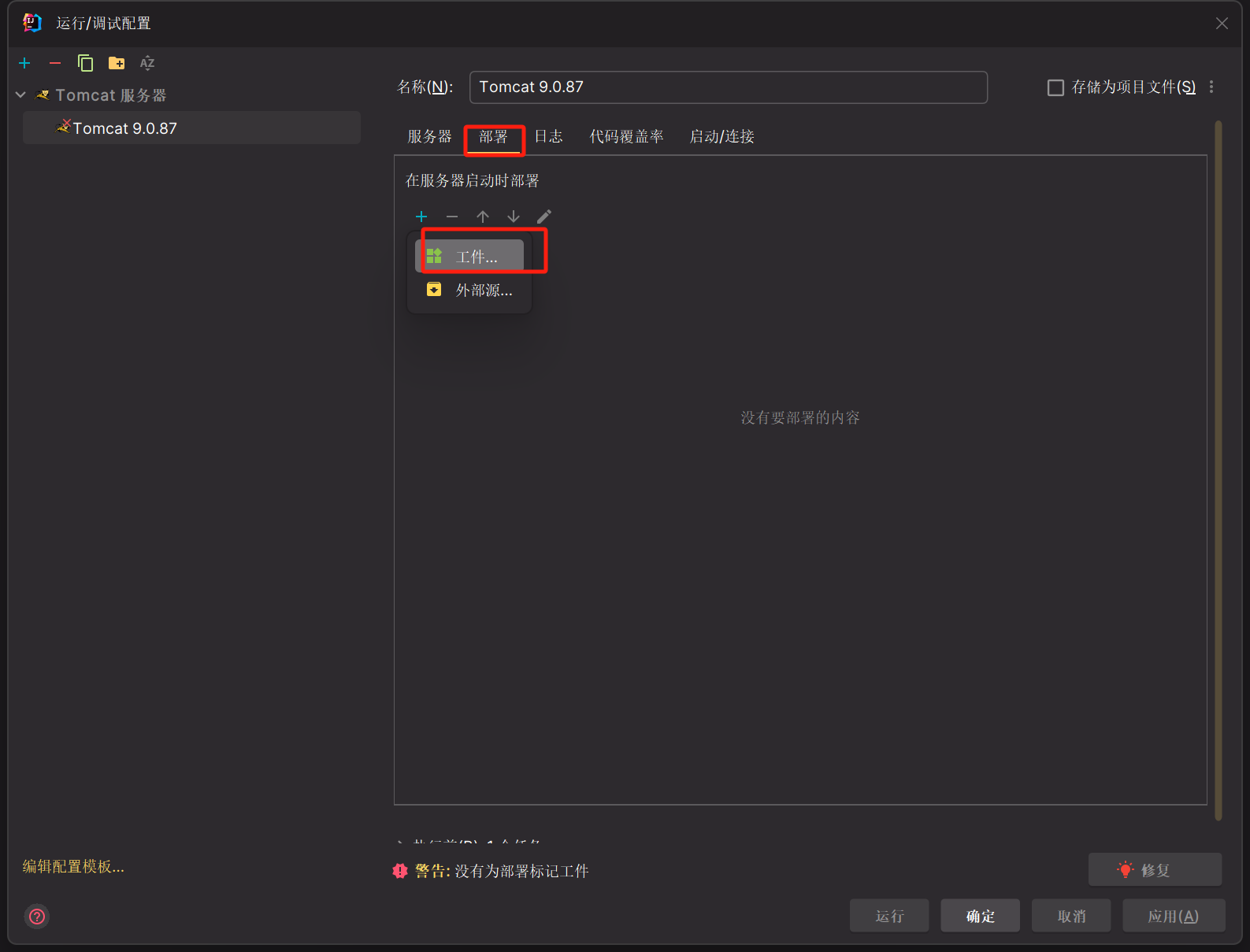Open the 启动/连接 tab
The height and width of the screenshot is (952, 1250).
tap(721, 137)
